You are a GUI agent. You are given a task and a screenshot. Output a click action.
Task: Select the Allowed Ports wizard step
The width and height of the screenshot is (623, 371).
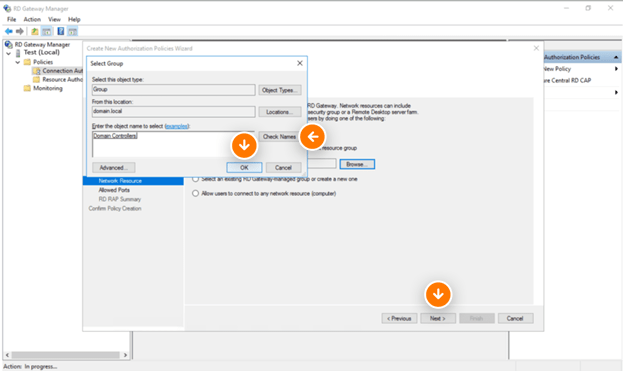[114, 190]
